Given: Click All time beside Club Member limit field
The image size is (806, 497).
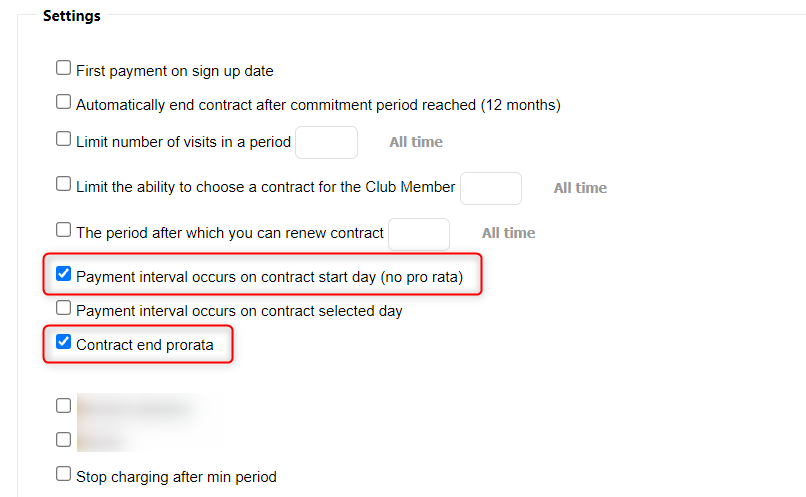Looking at the screenshot, I should [580, 187].
